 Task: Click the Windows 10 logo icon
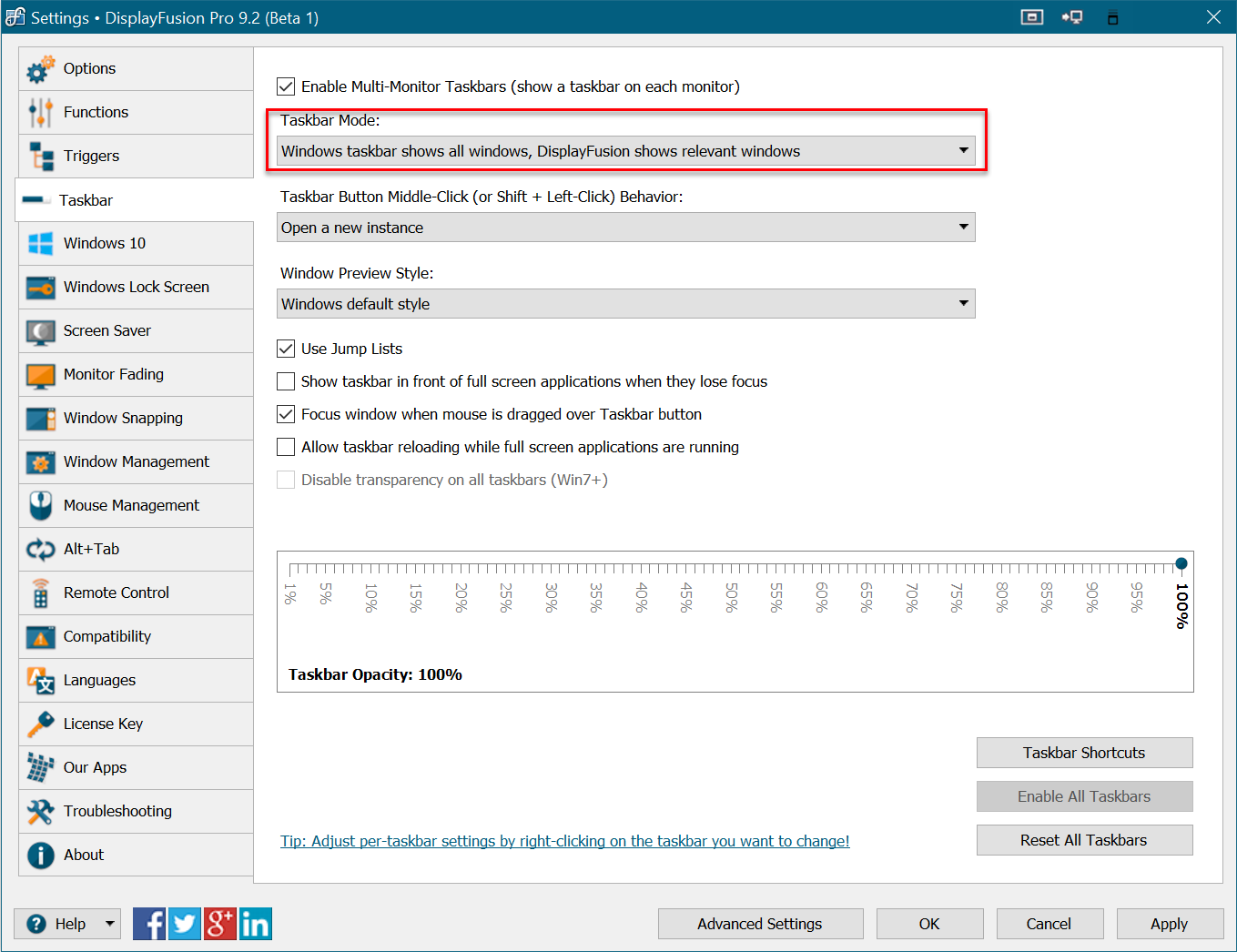pos(41,244)
